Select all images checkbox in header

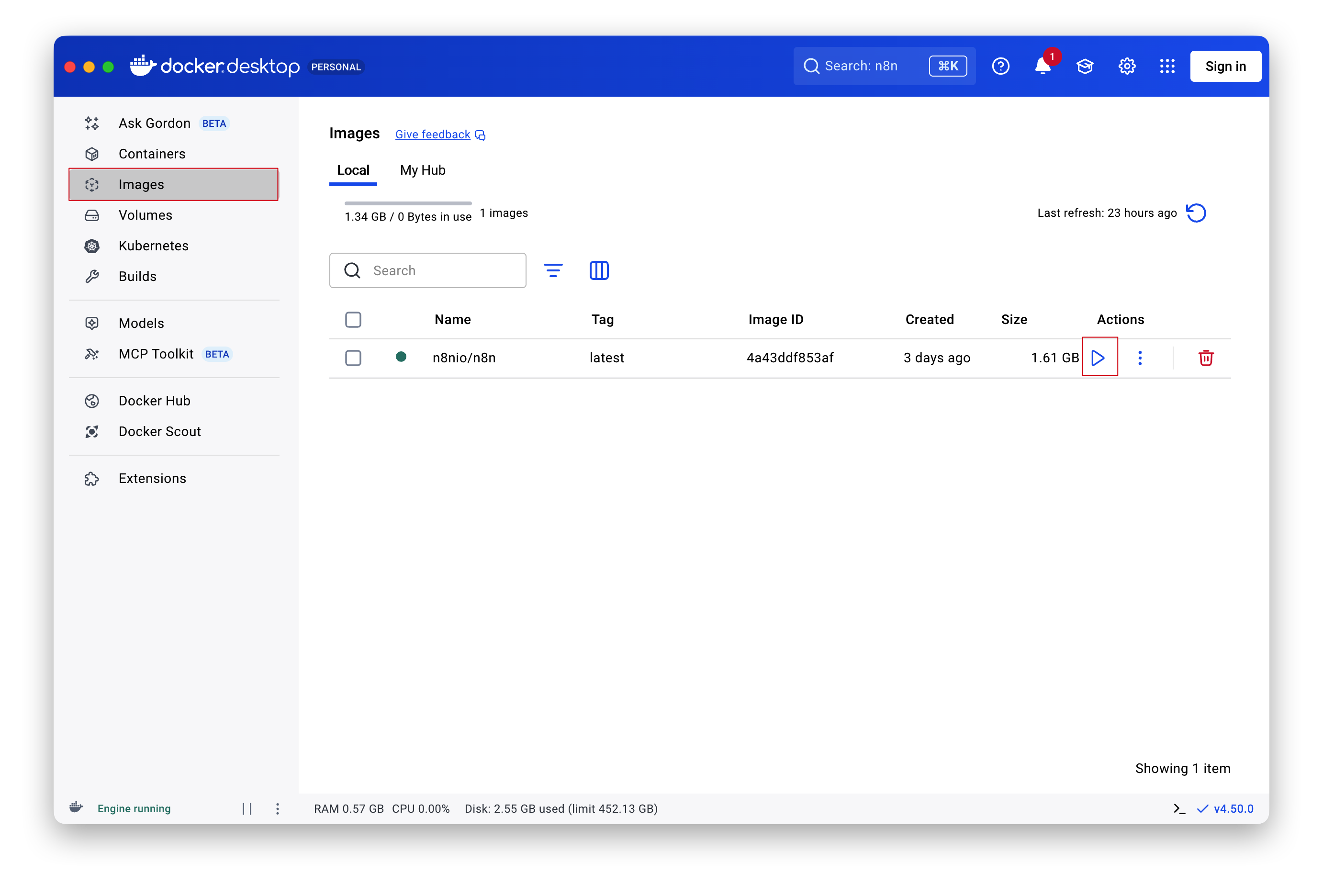click(x=353, y=319)
